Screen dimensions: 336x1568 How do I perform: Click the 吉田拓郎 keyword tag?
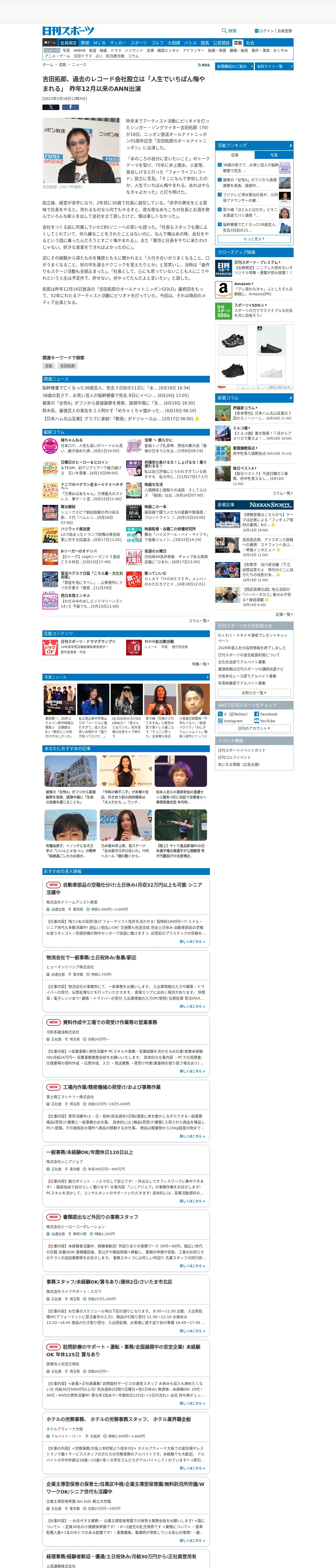[68, 366]
